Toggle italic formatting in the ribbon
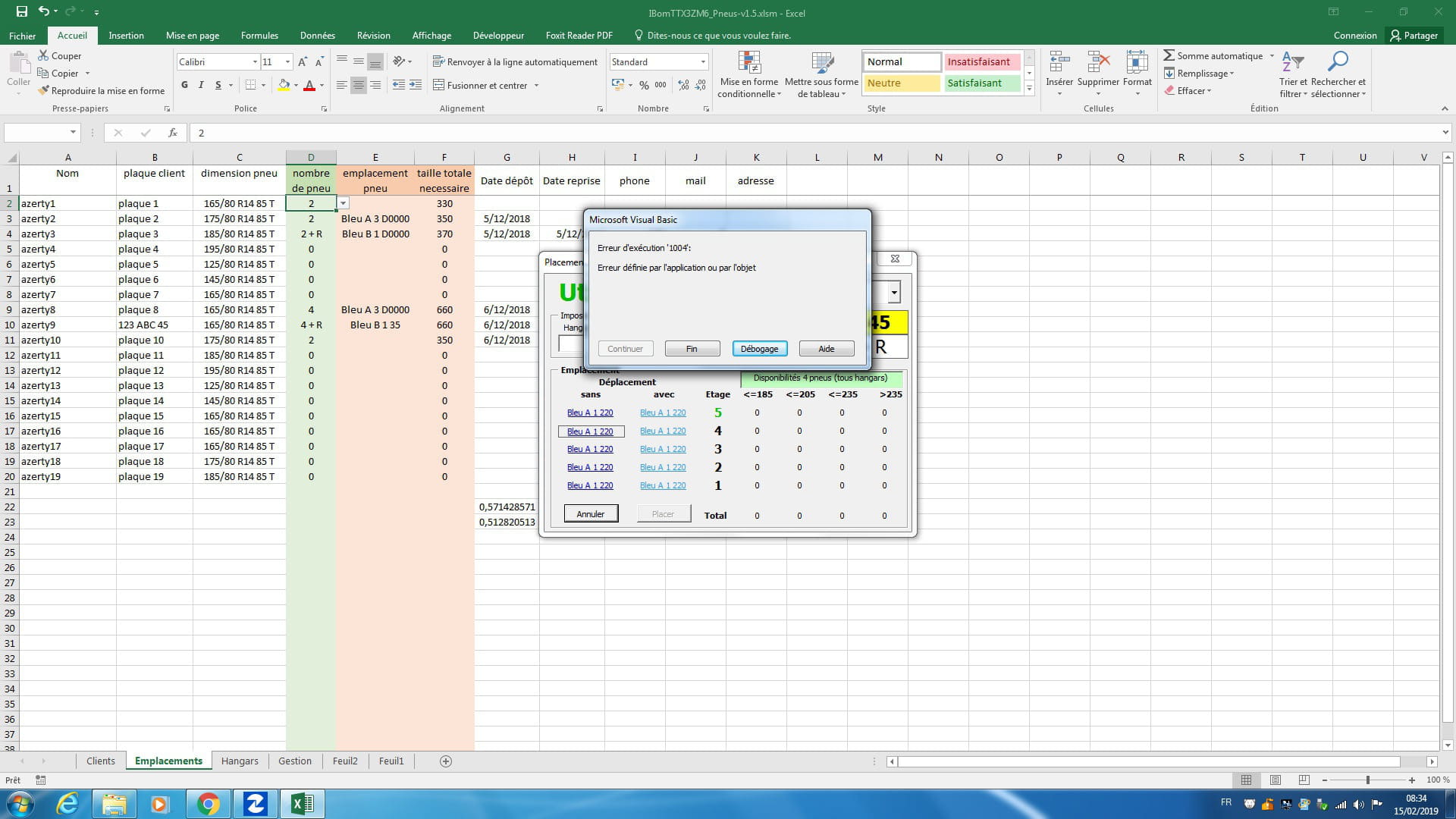Screen dimensions: 1456x819 (201, 86)
